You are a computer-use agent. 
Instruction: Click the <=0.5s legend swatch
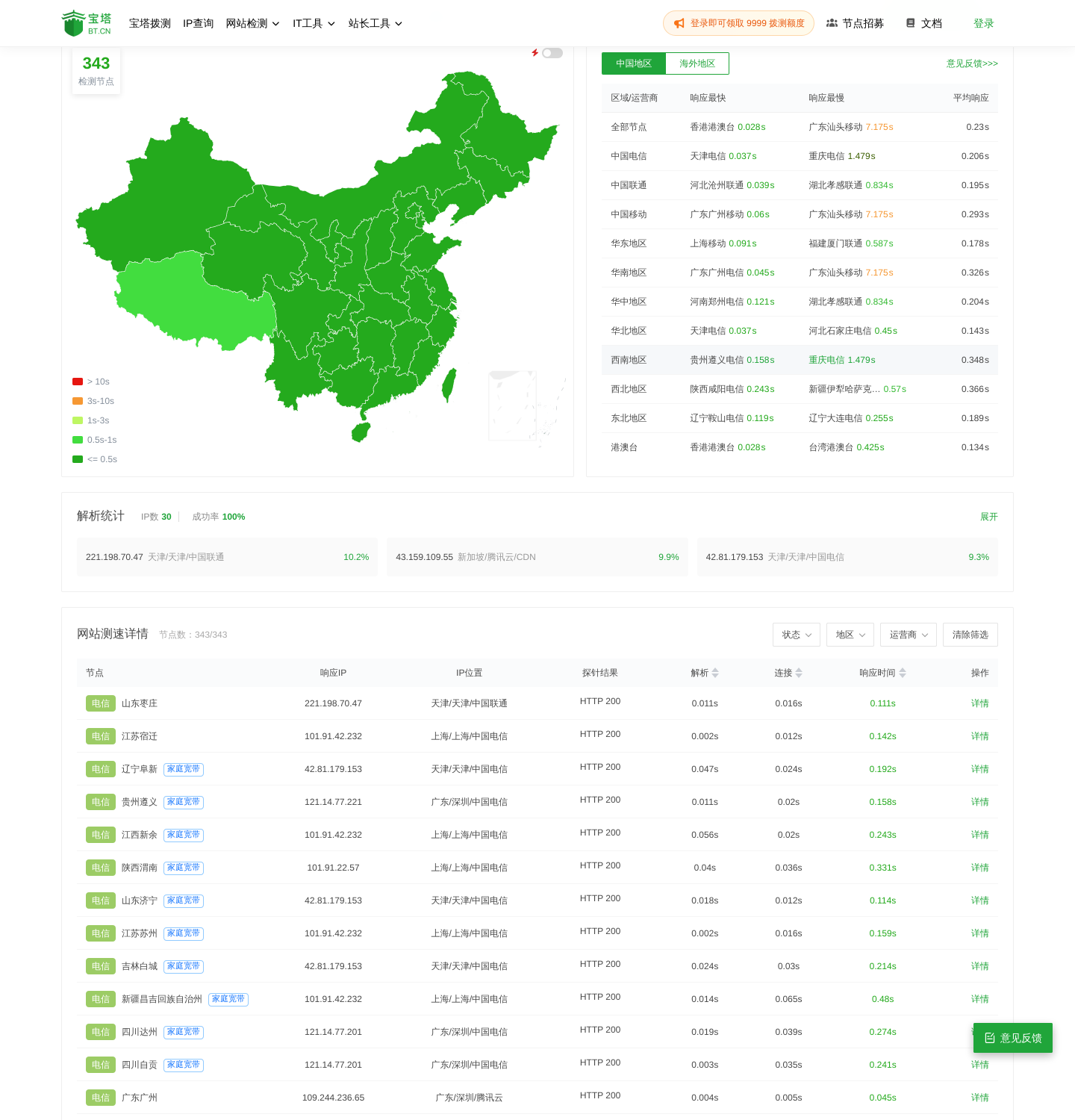[x=78, y=459]
